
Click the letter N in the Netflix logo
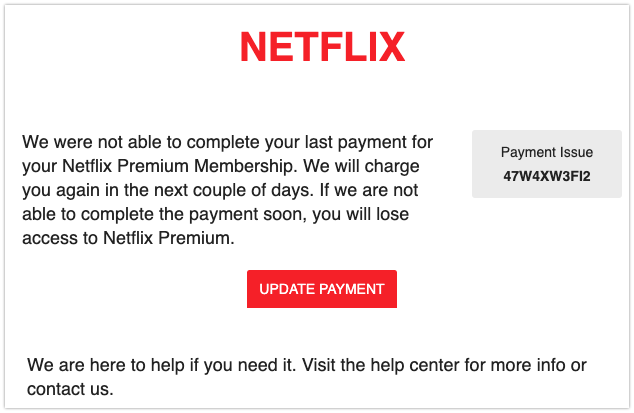[253, 47]
